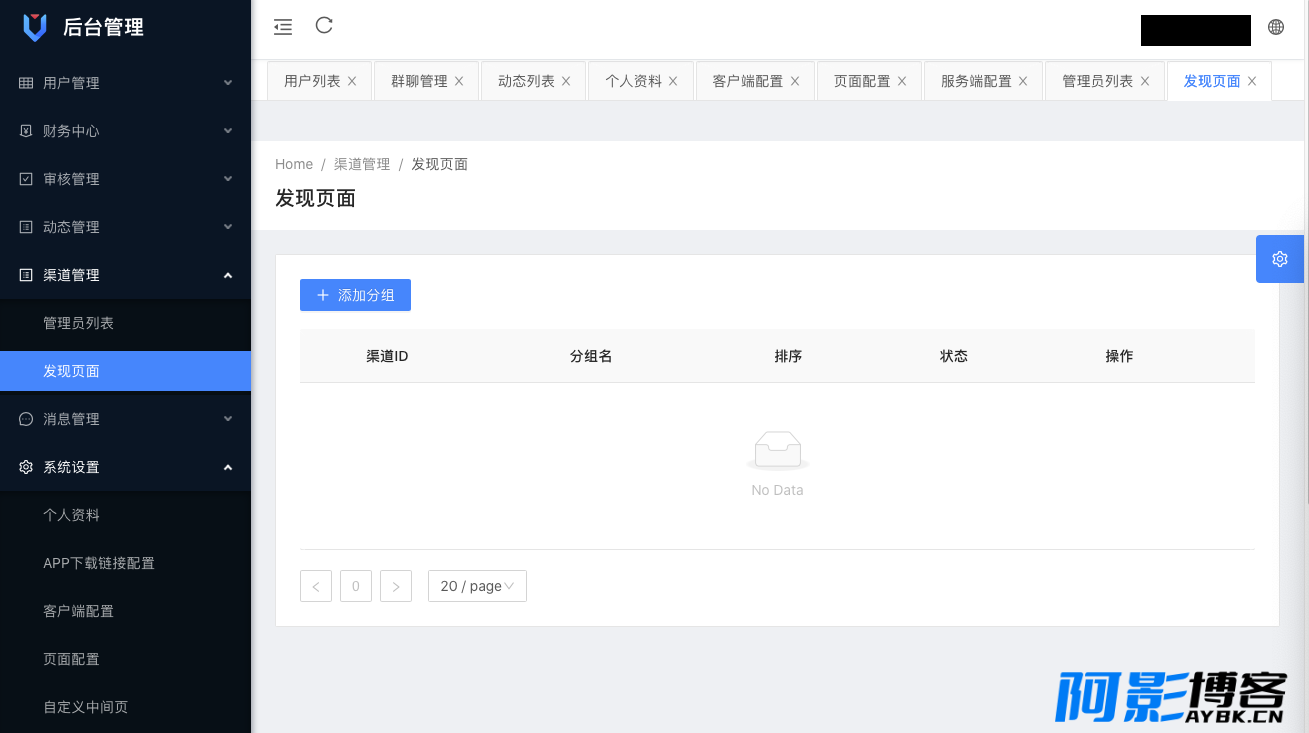Image resolution: width=1309 pixels, height=733 pixels.
Task: Click the 添加分组 button
Action: pyautogui.click(x=355, y=295)
